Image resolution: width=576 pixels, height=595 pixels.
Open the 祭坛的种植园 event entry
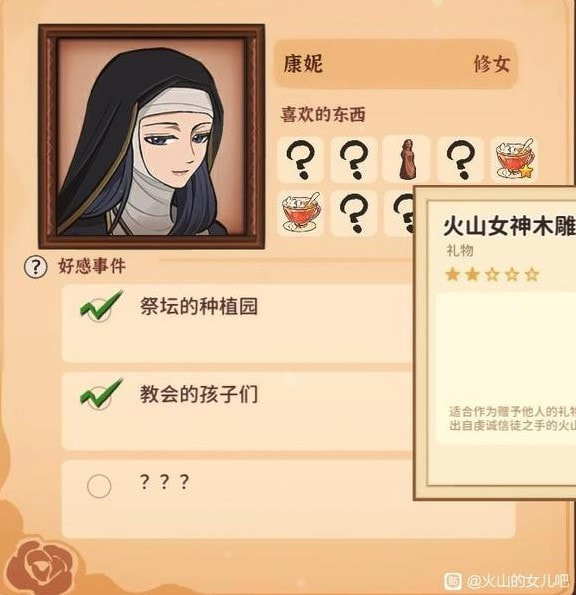(x=238, y=324)
